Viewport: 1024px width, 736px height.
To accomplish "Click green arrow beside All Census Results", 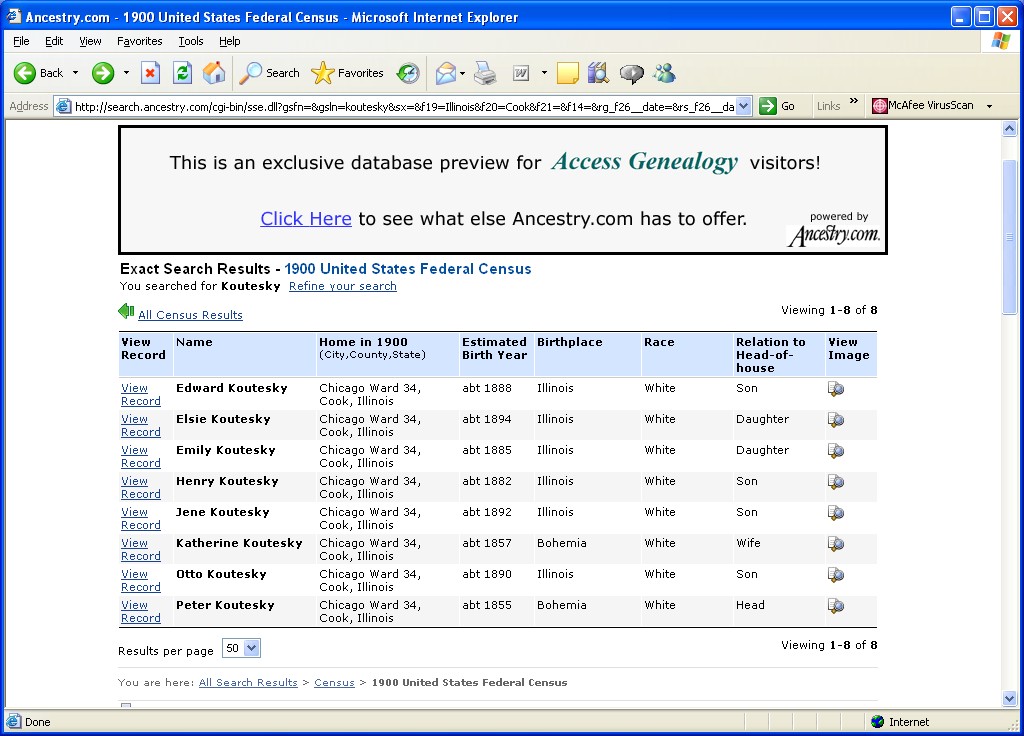I will (126, 312).
